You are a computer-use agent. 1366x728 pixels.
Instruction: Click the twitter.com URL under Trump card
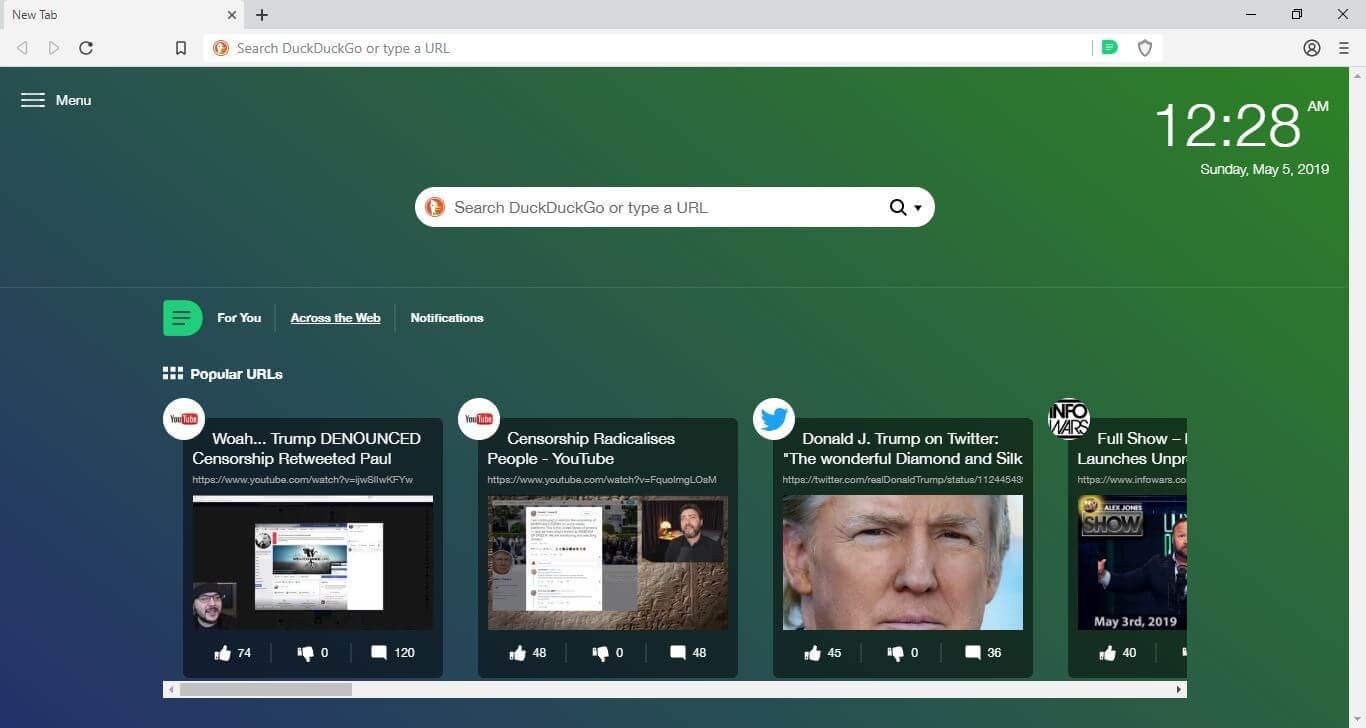coord(903,480)
